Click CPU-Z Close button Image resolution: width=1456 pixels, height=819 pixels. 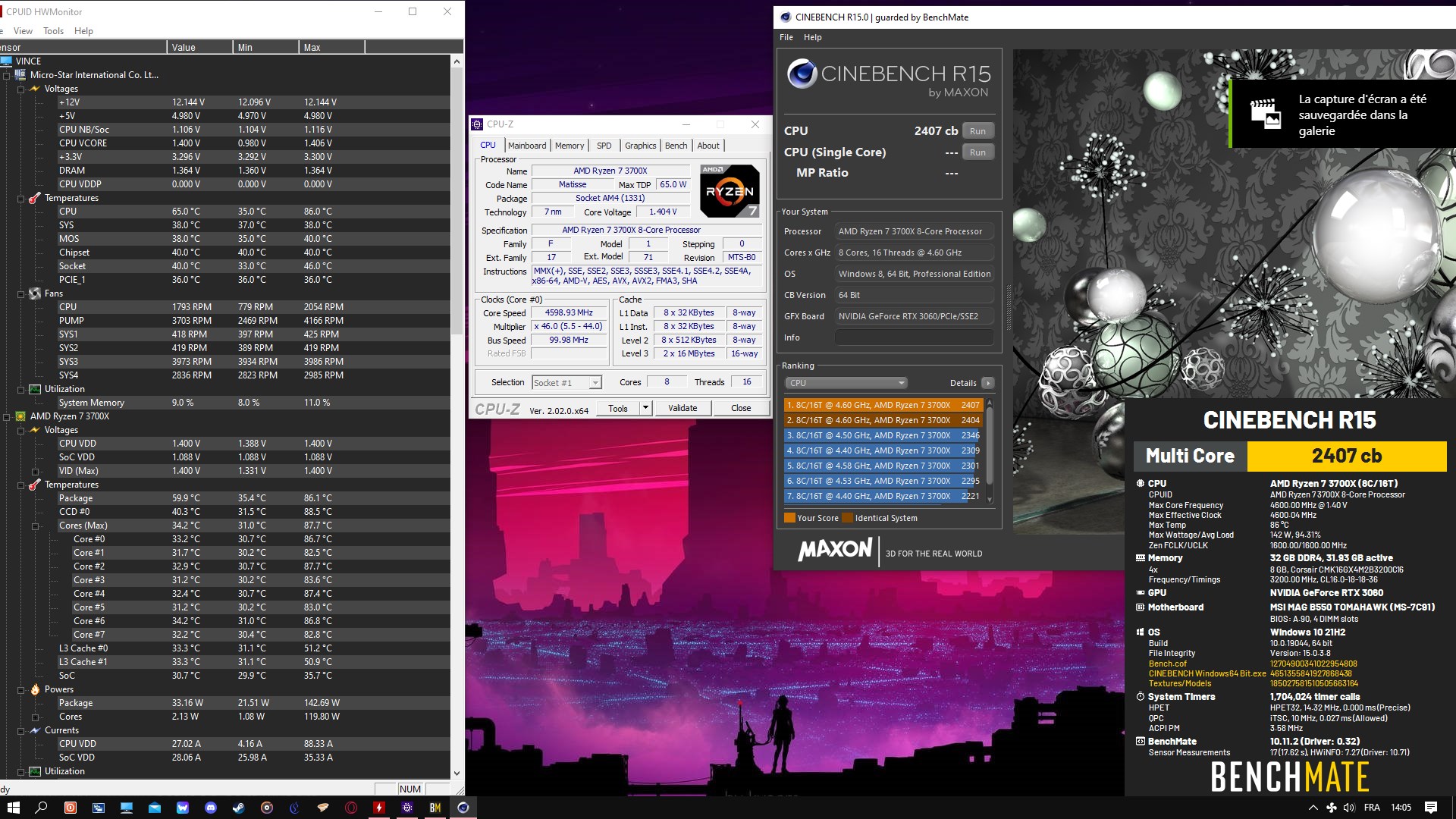pyautogui.click(x=741, y=408)
